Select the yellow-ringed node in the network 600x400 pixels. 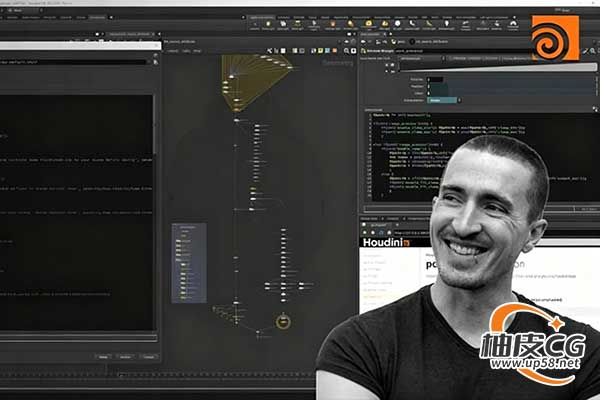pos(282,321)
